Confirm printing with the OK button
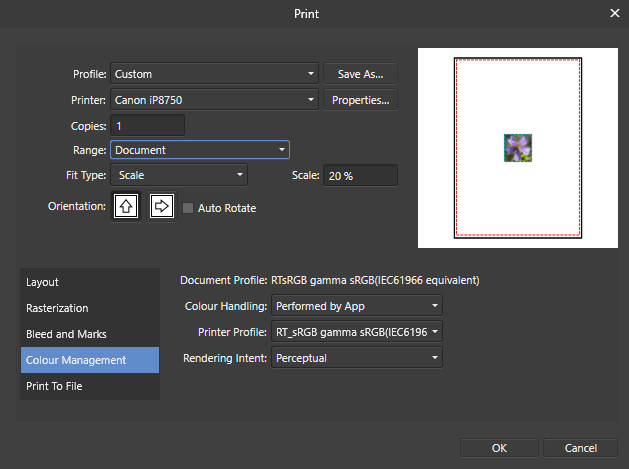The height and width of the screenshot is (469, 629). pyautogui.click(x=499, y=448)
